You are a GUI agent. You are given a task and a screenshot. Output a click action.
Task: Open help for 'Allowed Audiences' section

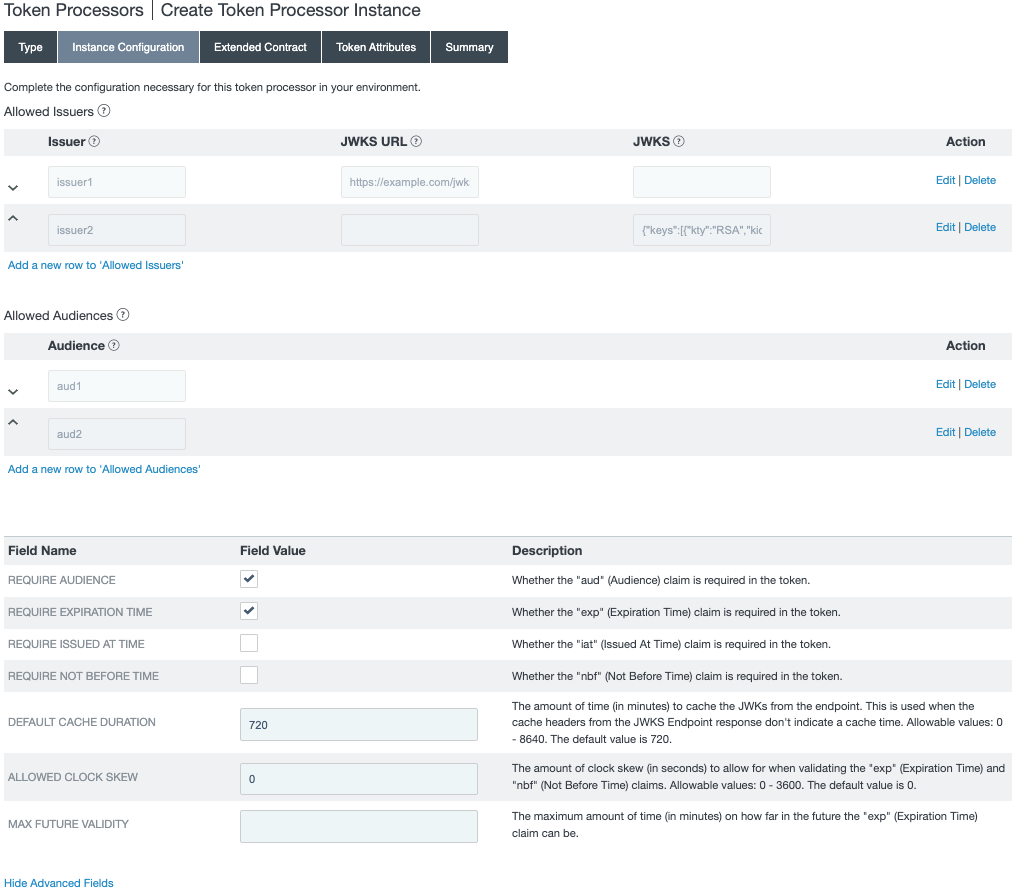(122, 315)
